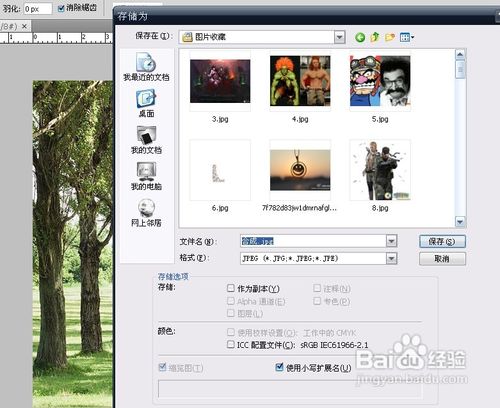The image size is (500, 408).
Task: Toggle Anti-alias (消除锯齿) checkbox in options bar
Action: pyautogui.click(x=61, y=8)
